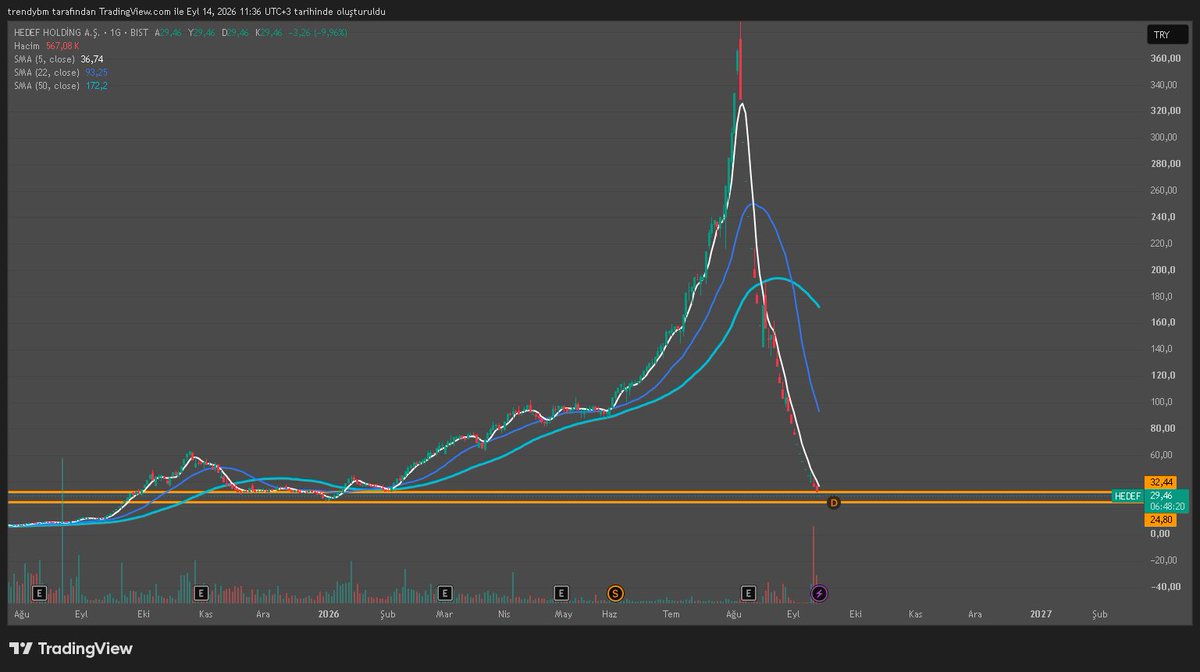Select the SMA (5, close) legend entry
The width and height of the screenshot is (1200, 672).
point(59,60)
